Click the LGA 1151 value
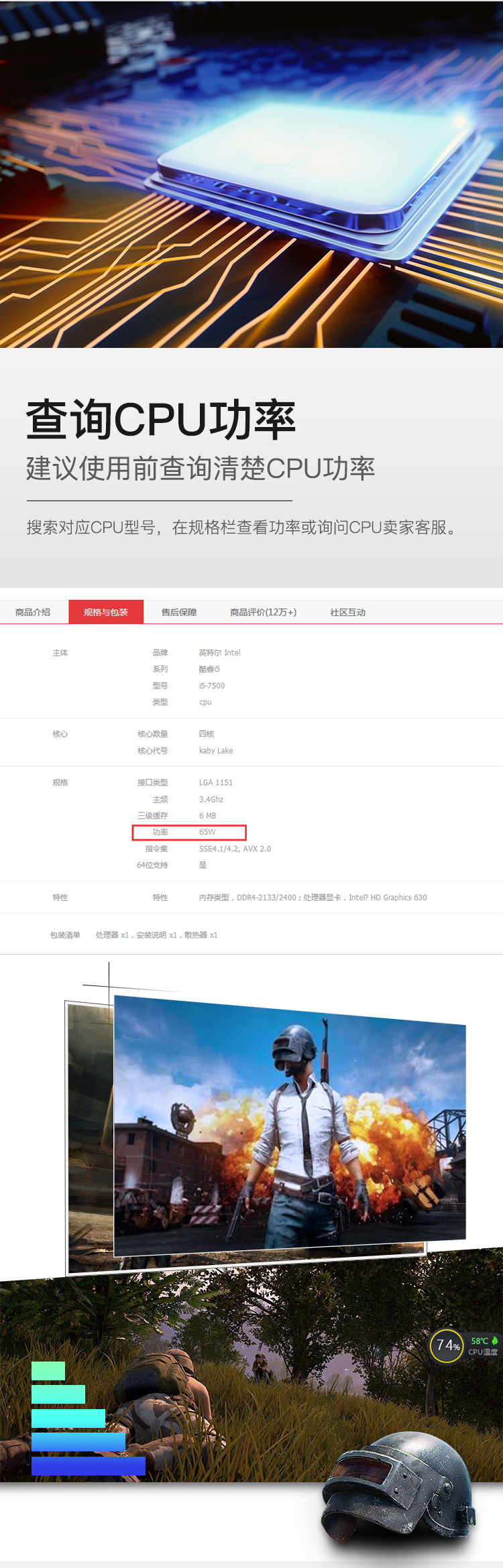This screenshot has width=503, height=1568. tap(216, 782)
